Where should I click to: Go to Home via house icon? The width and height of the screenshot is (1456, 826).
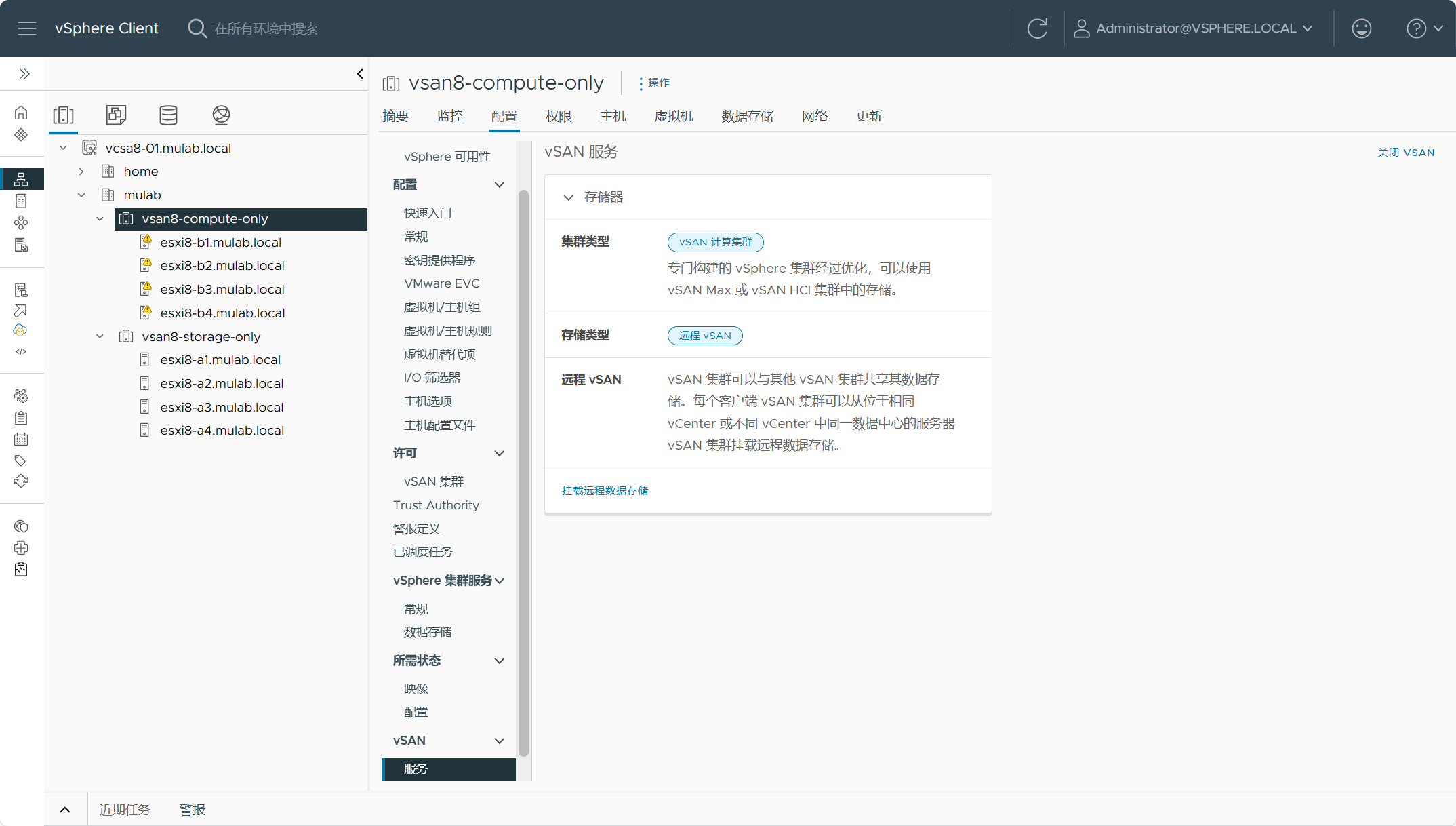point(21,113)
